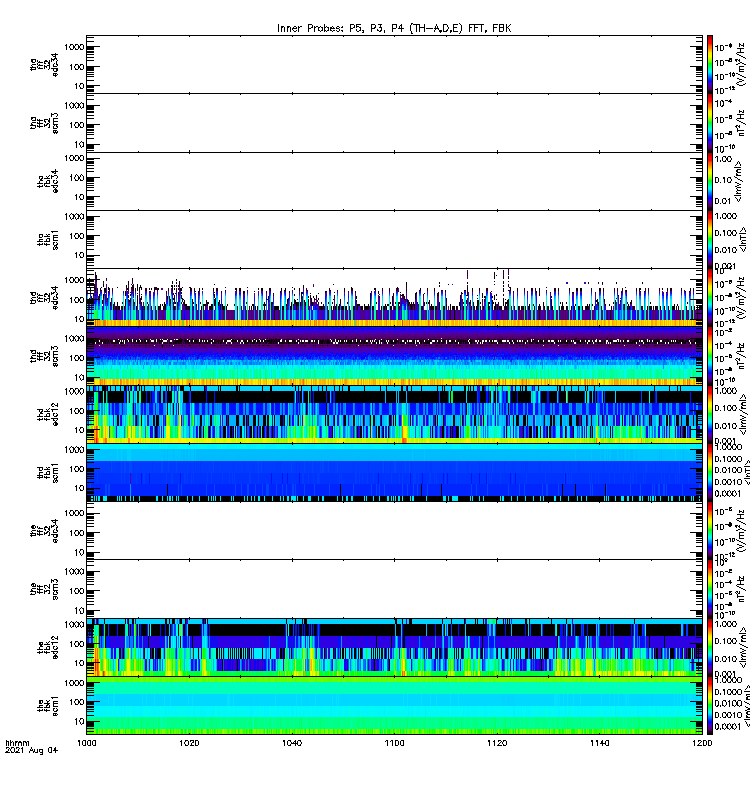Select the "thd fff 32 scm3" panel label
The height and width of the screenshot is (800, 750).
pos(44,356)
